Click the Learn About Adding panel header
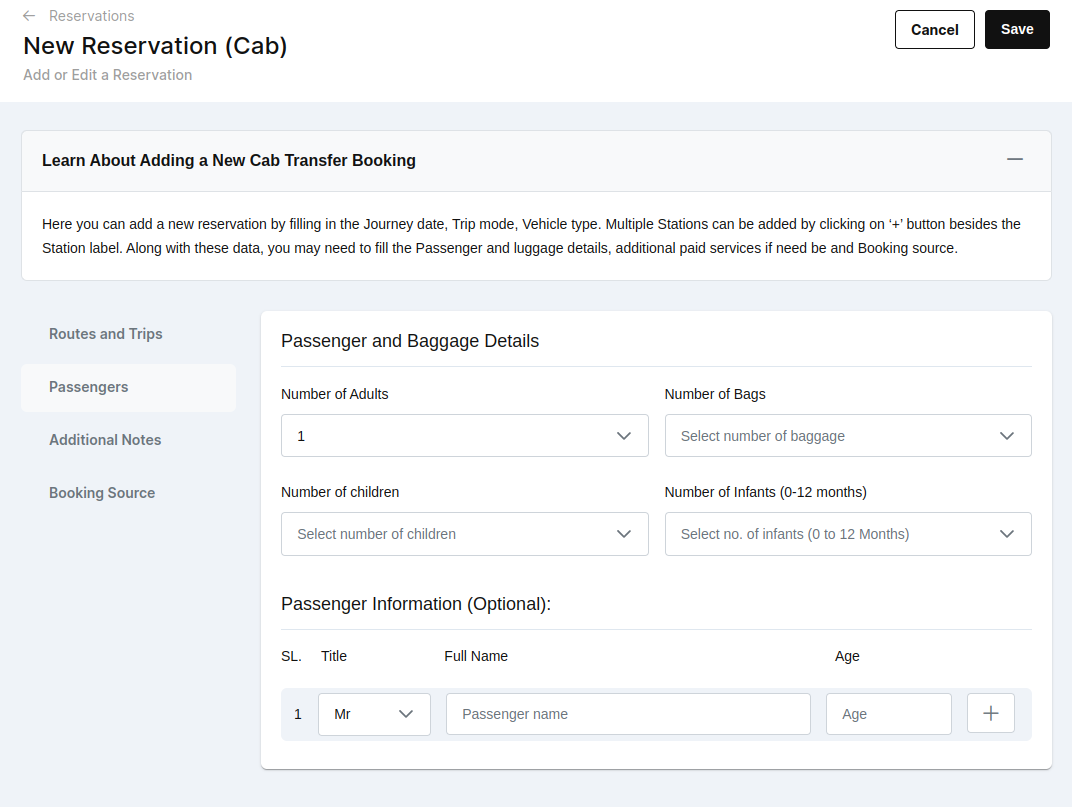 (x=229, y=160)
